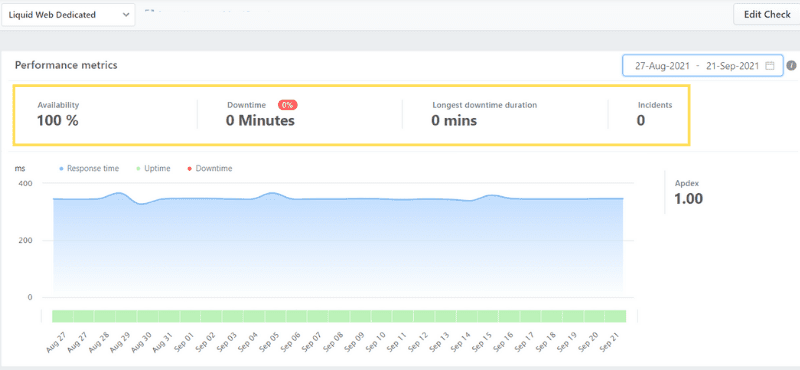Click the red 0% downtime badge

point(288,105)
